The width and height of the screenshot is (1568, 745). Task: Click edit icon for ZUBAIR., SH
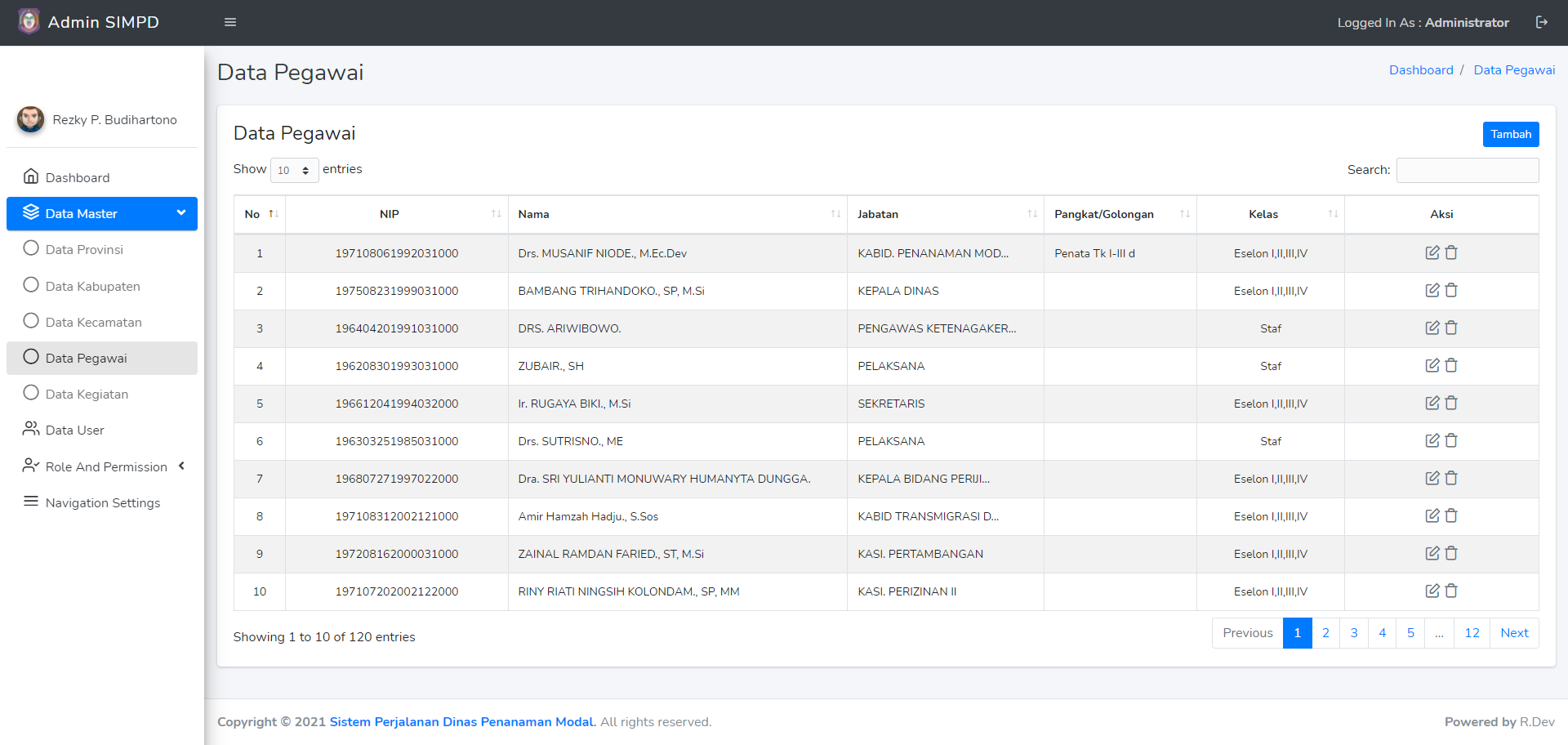point(1432,366)
